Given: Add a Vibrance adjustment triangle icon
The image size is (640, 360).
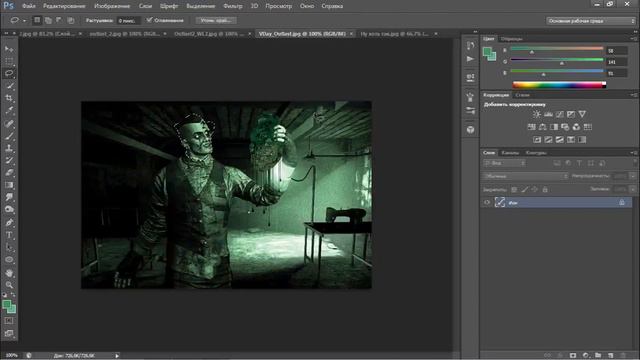Looking at the screenshot, I should pyautogui.click(x=582, y=114).
